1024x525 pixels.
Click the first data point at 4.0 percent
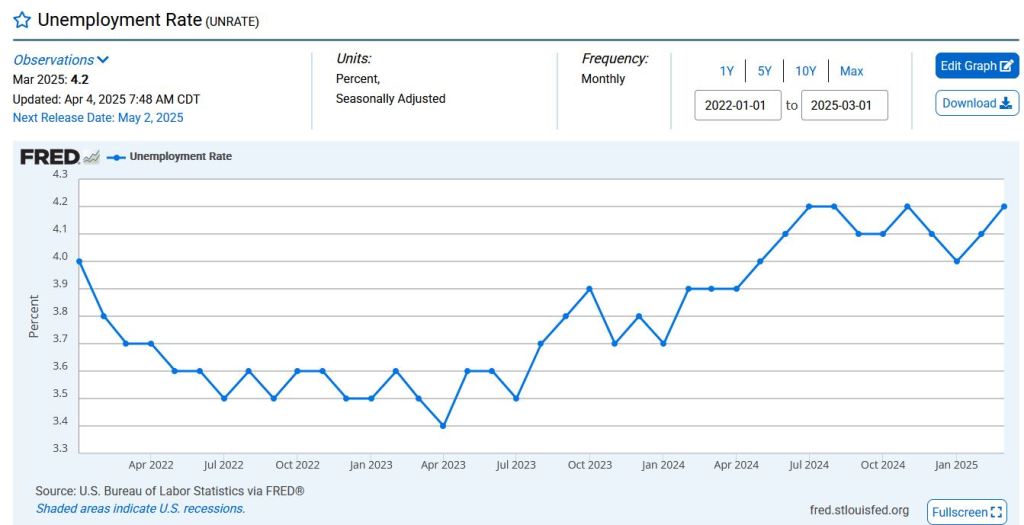pos(79,261)
